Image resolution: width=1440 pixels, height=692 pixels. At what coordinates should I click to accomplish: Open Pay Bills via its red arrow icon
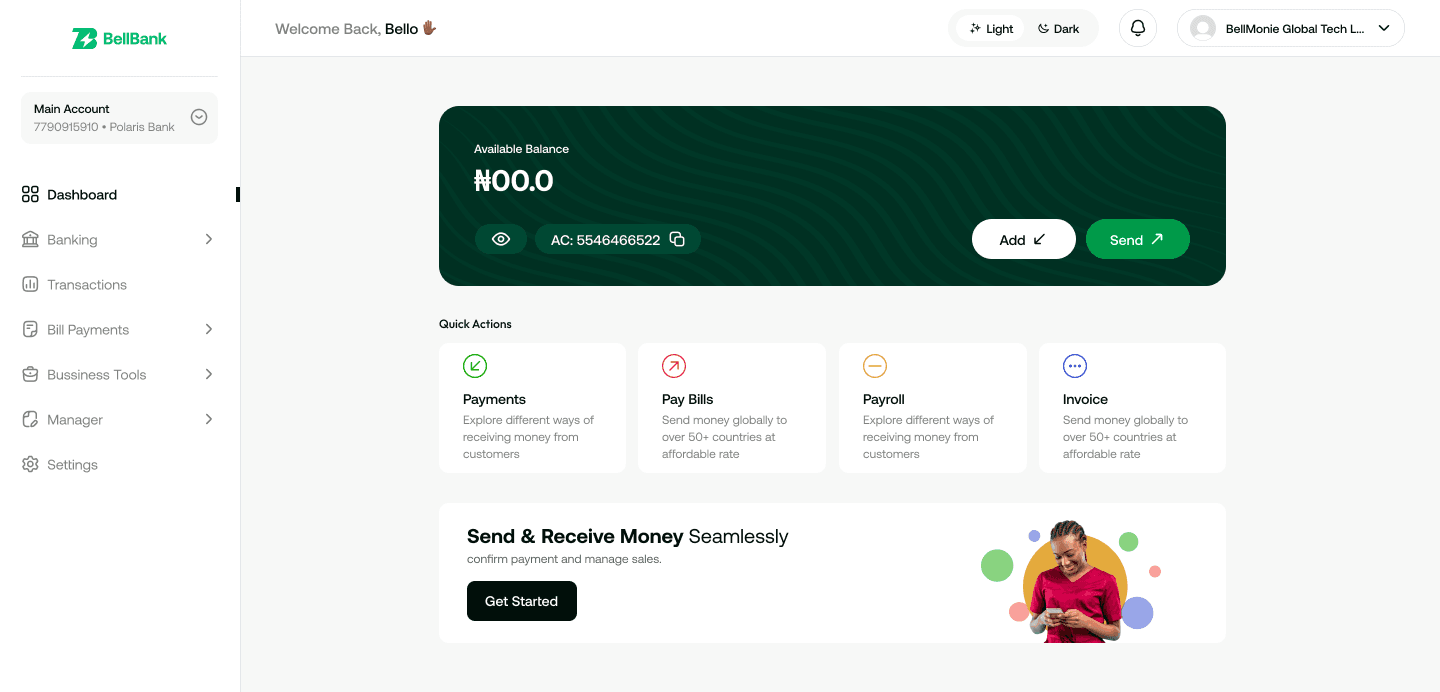click(674, 366)
